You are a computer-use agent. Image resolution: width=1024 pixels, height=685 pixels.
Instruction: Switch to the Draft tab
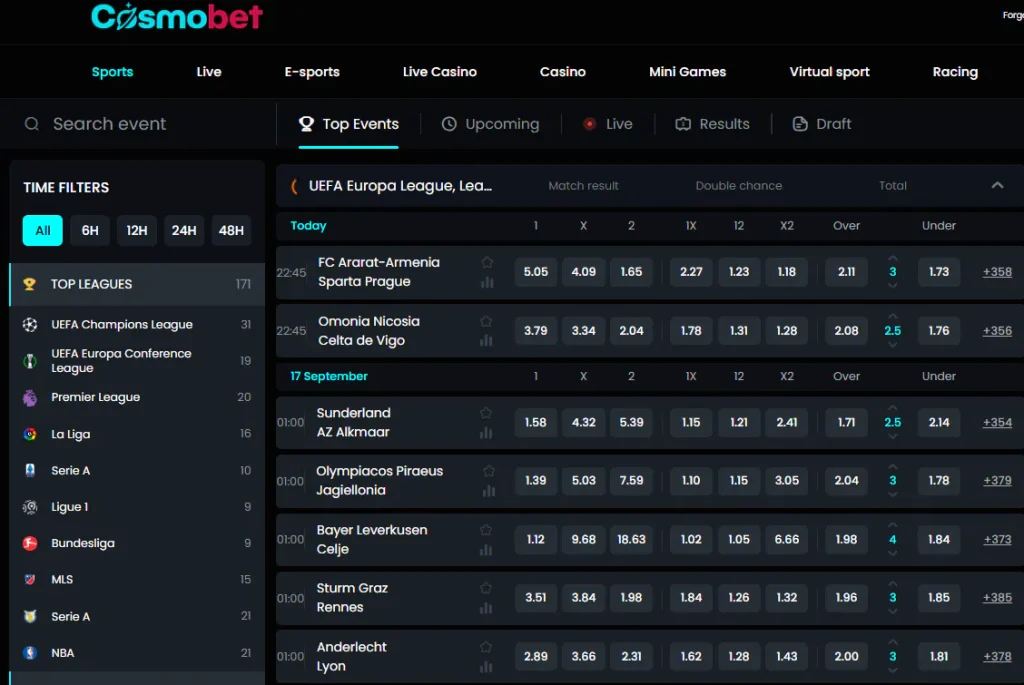(822, 124)
